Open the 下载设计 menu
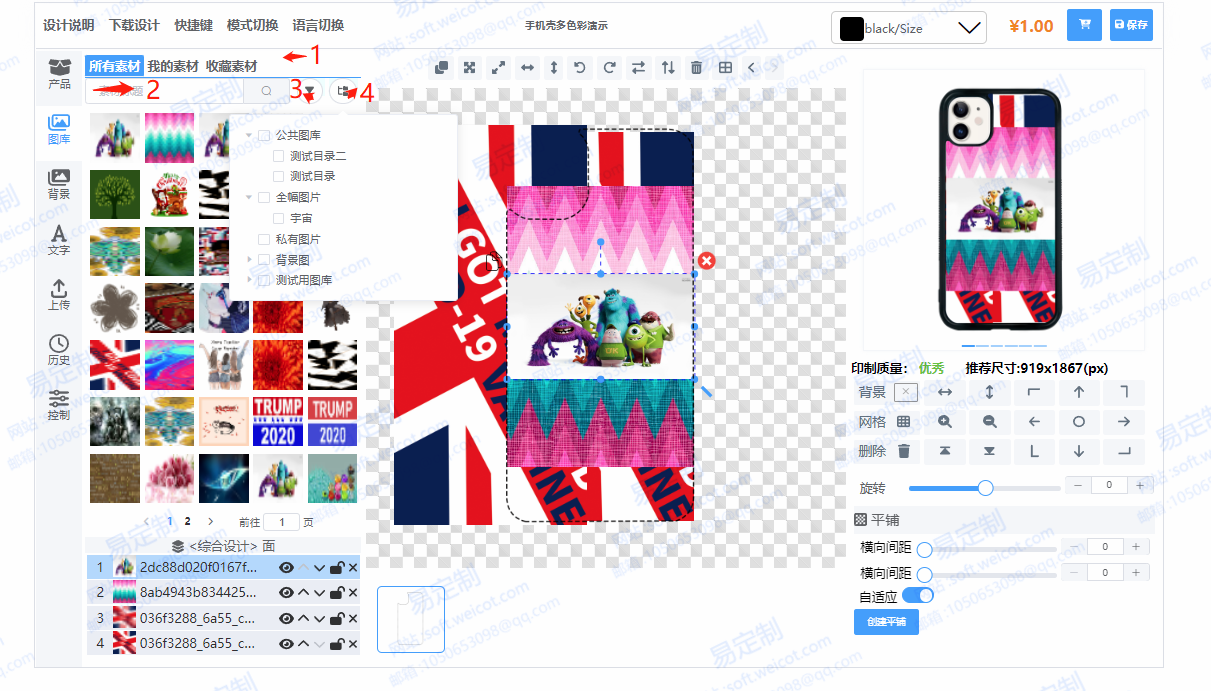1211x691 pixels. 134,25
